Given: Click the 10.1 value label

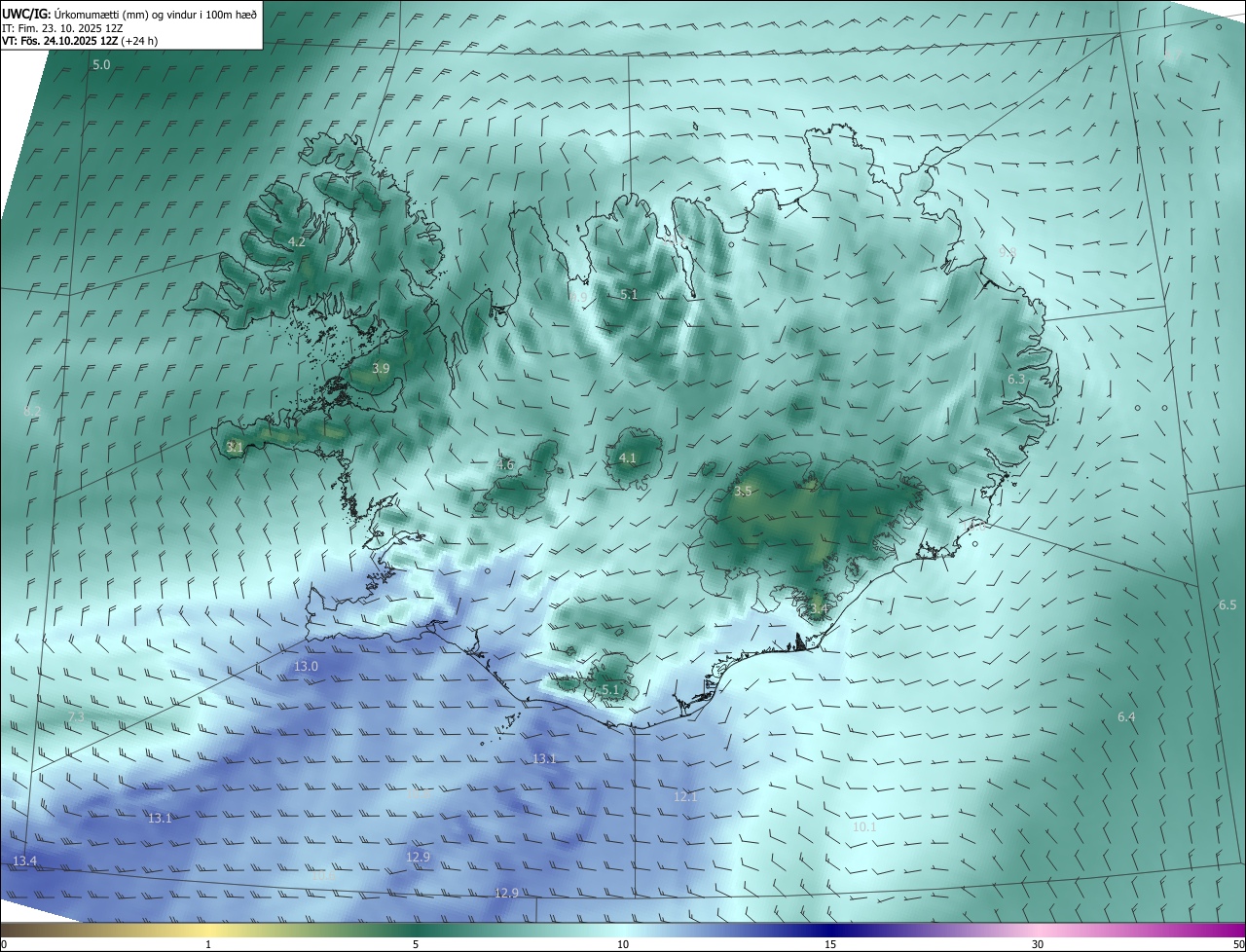Looking at the screenshot, I should pos(864,827).
